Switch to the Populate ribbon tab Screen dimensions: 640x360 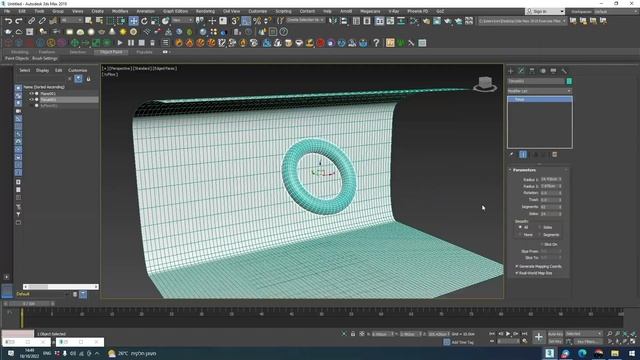click(144, 52)
